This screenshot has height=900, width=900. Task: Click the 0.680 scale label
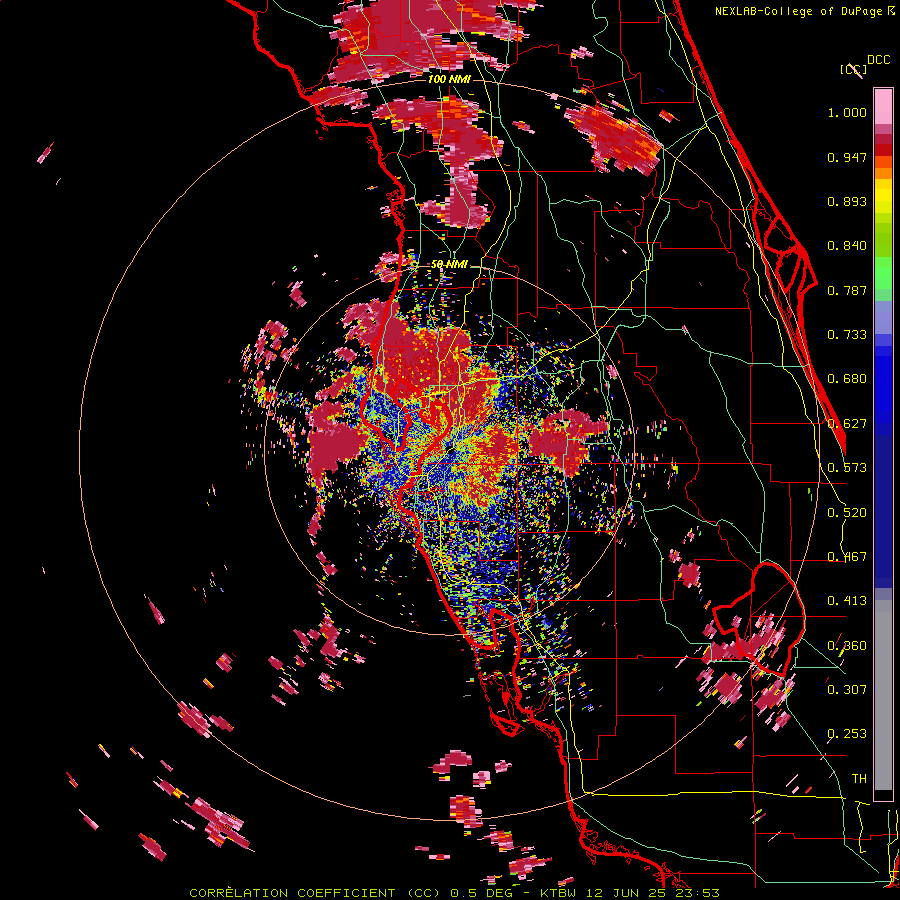847,379
